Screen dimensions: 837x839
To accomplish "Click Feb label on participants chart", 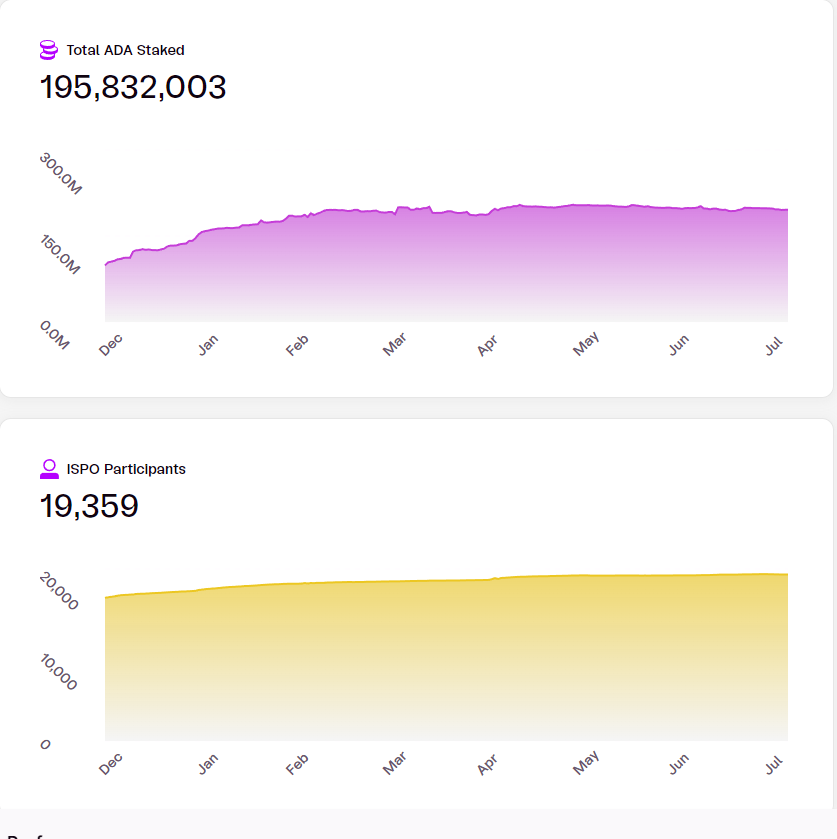I will tap(297, 765).
